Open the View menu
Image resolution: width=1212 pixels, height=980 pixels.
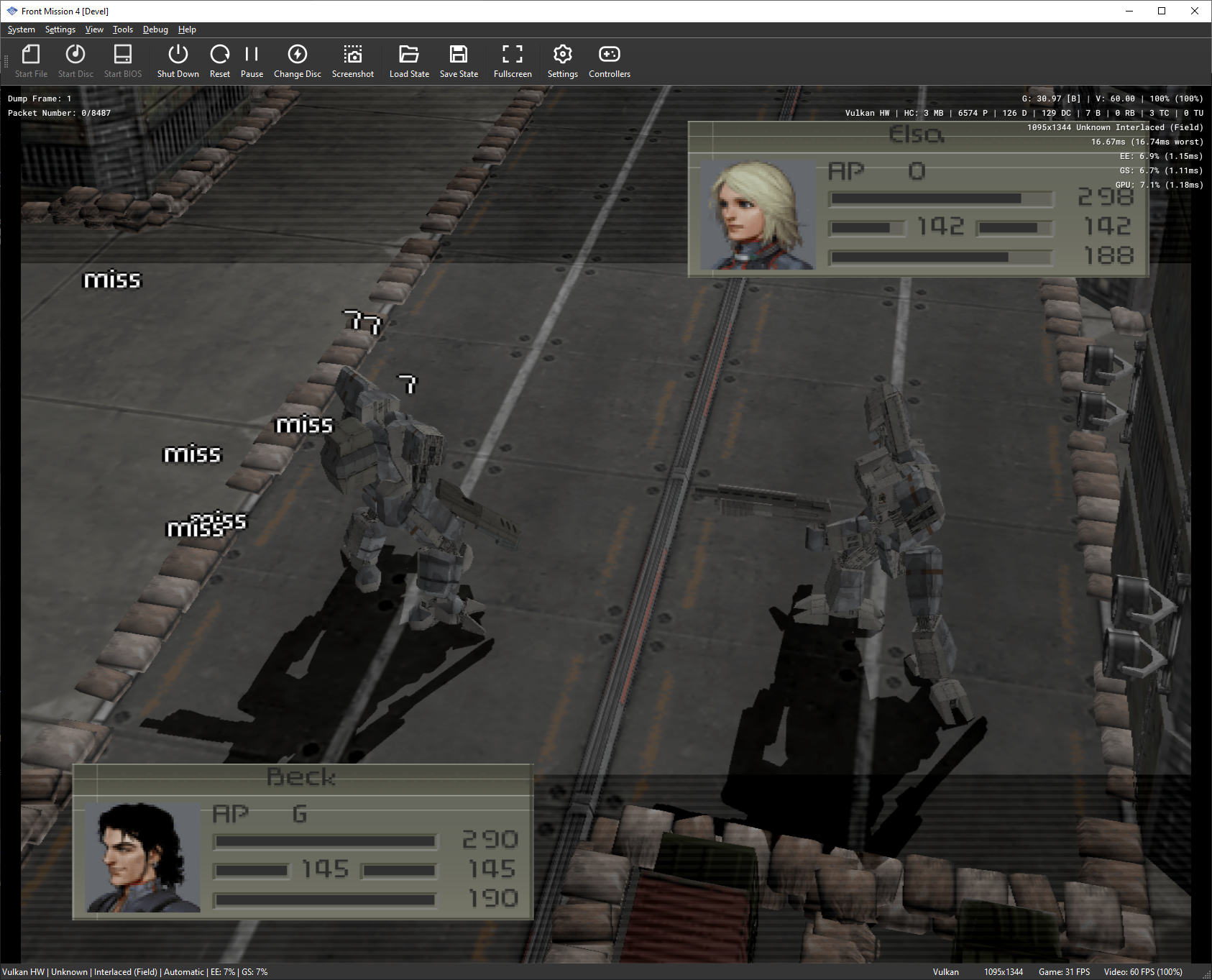(94, 29)
